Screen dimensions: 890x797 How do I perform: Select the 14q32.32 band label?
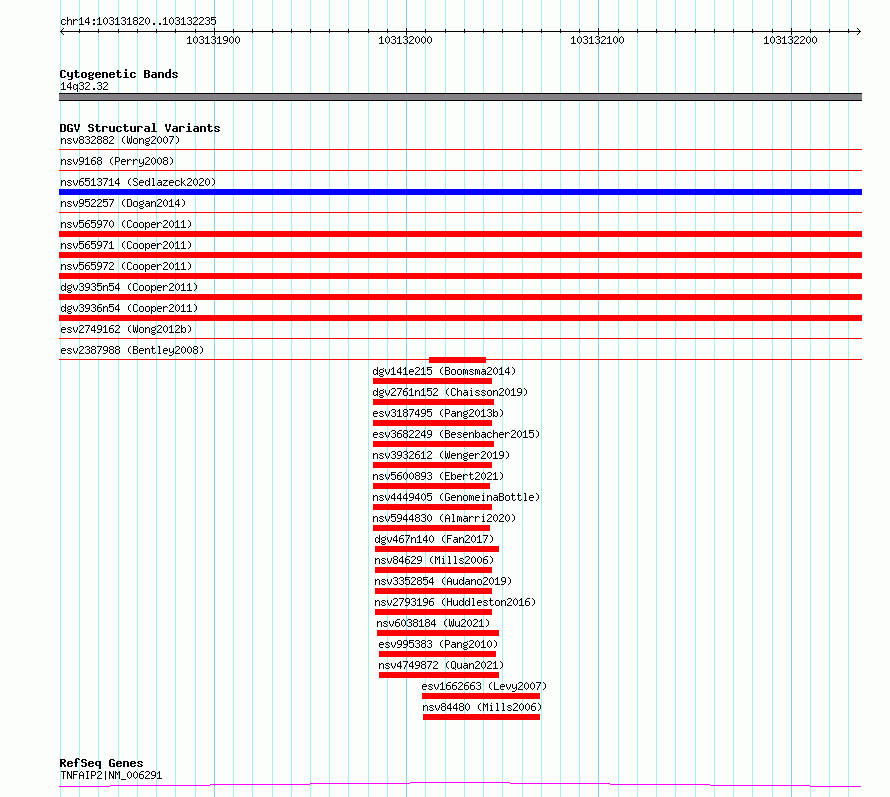tap(84, 86)
